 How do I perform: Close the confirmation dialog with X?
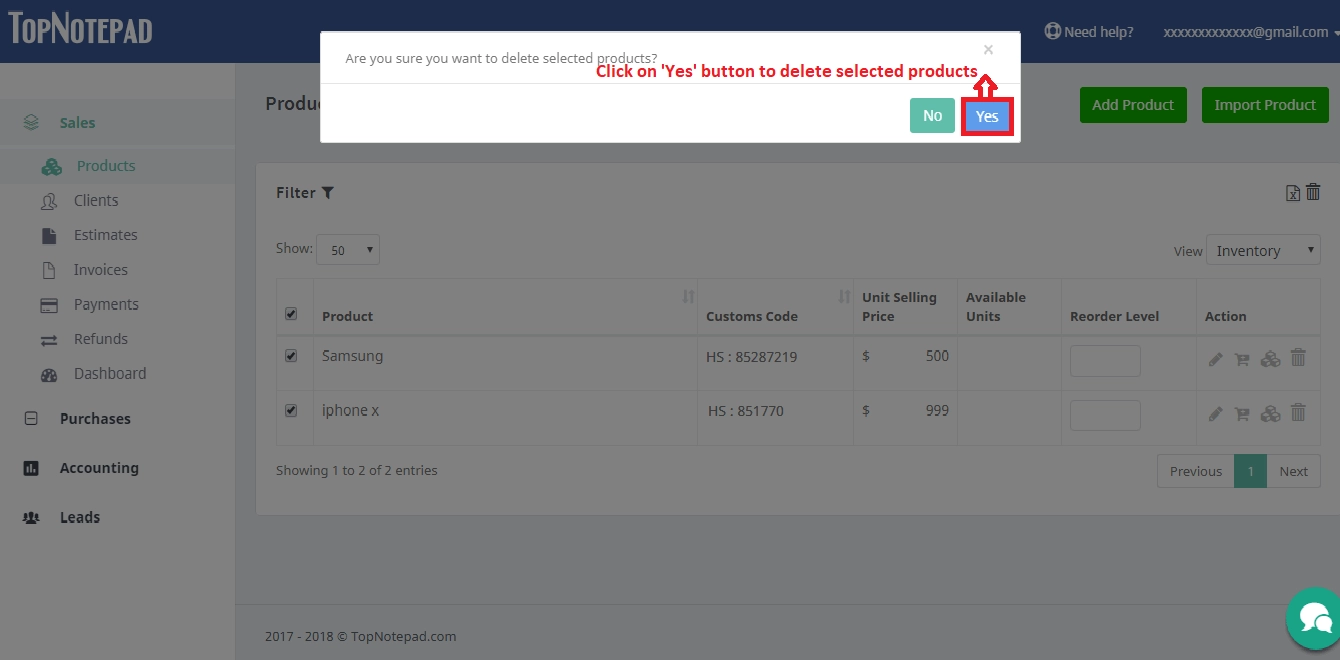(x=988, y=50)
